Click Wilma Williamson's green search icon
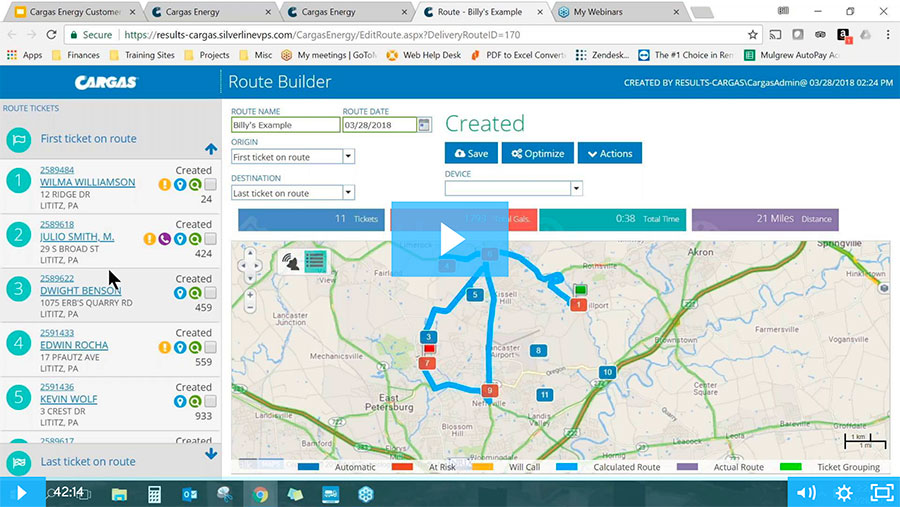Image resolution: width=900 pixels, height=507 pixels. click(x=195, y=185)
